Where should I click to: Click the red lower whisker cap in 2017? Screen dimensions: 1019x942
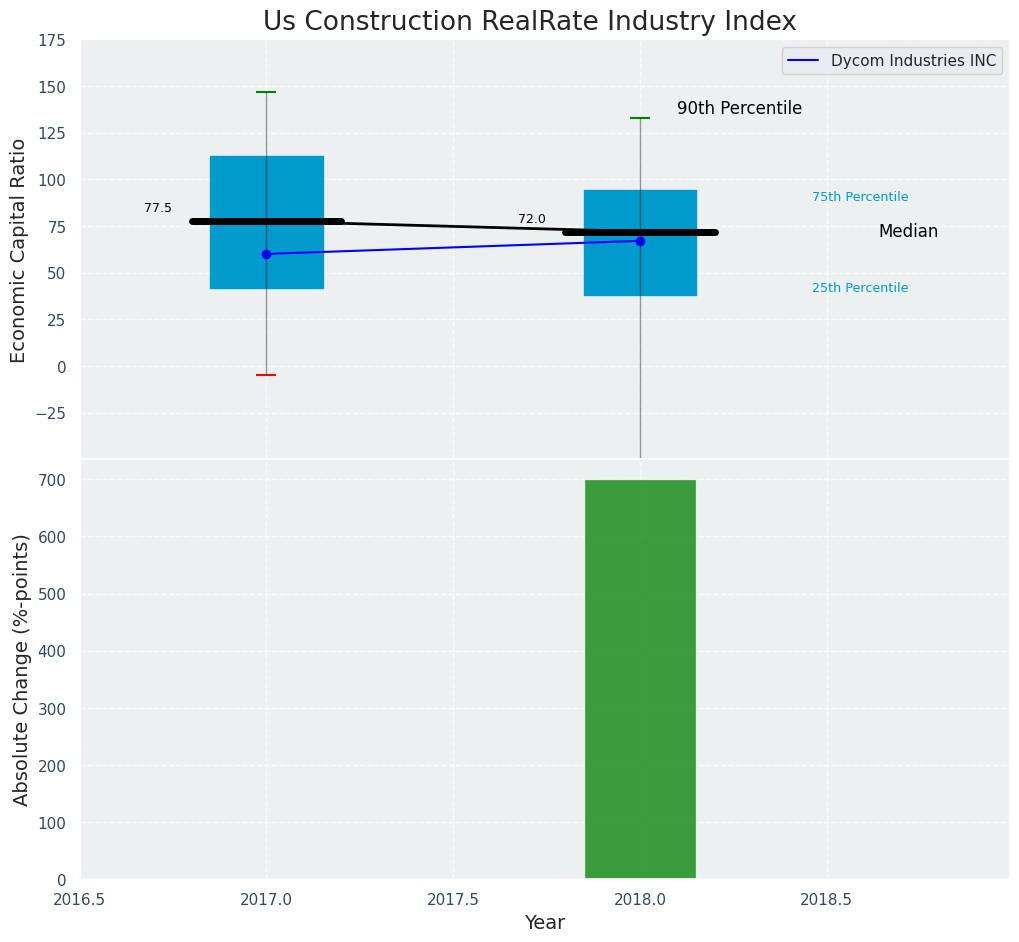click(266, 375)
